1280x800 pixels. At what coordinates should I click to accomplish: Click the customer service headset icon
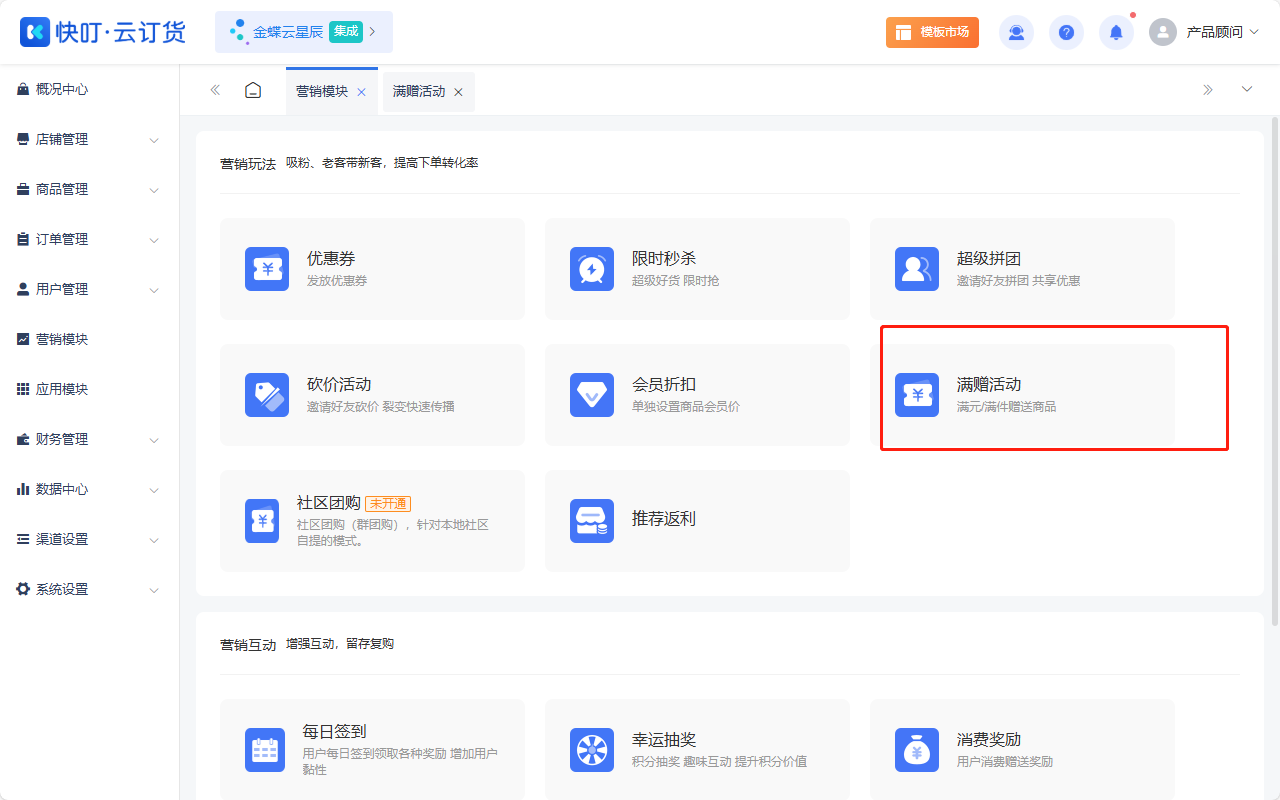(x=1016, y=32)
